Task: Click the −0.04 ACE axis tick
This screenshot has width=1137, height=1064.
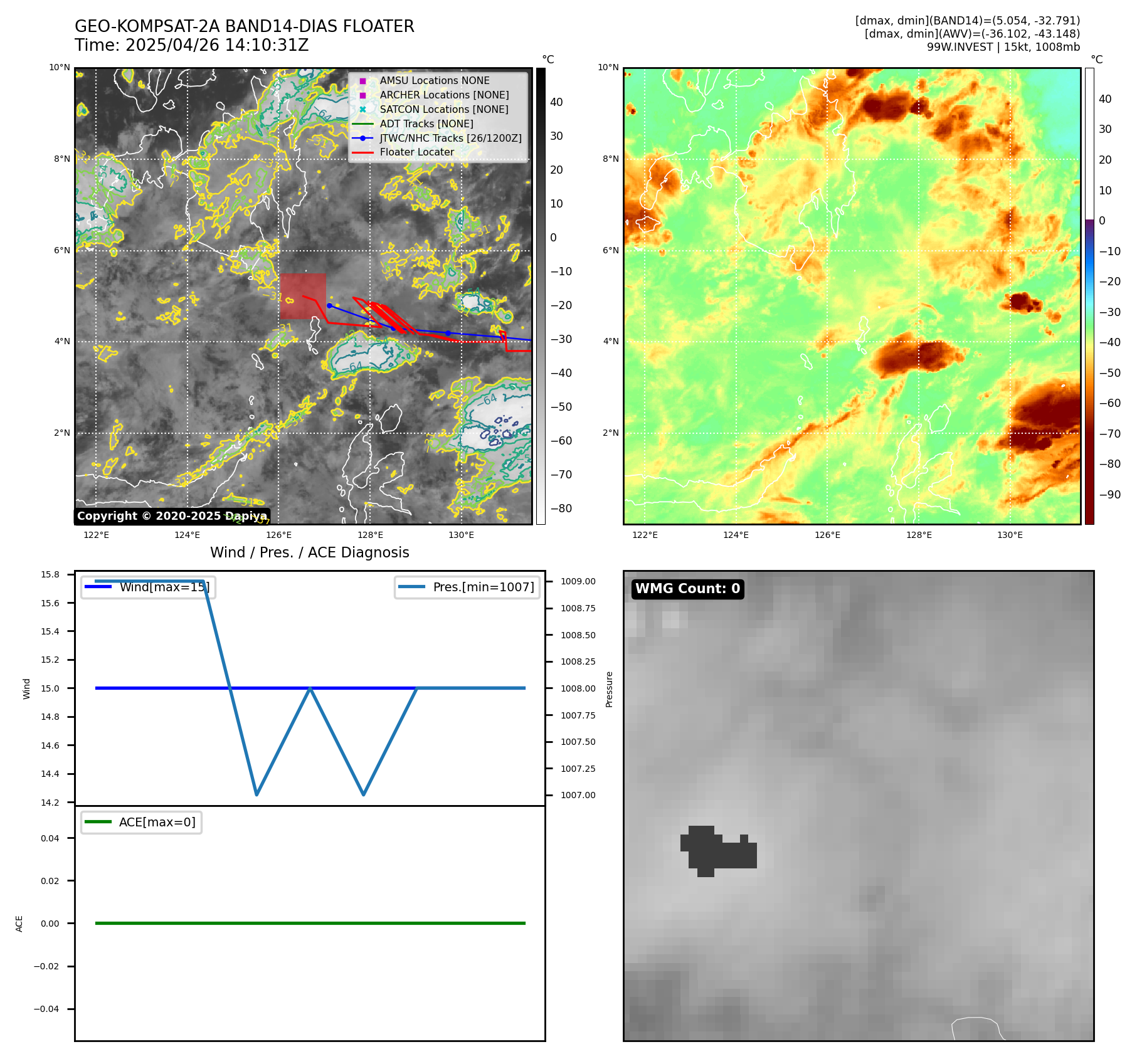Action: click(46, 1009)
